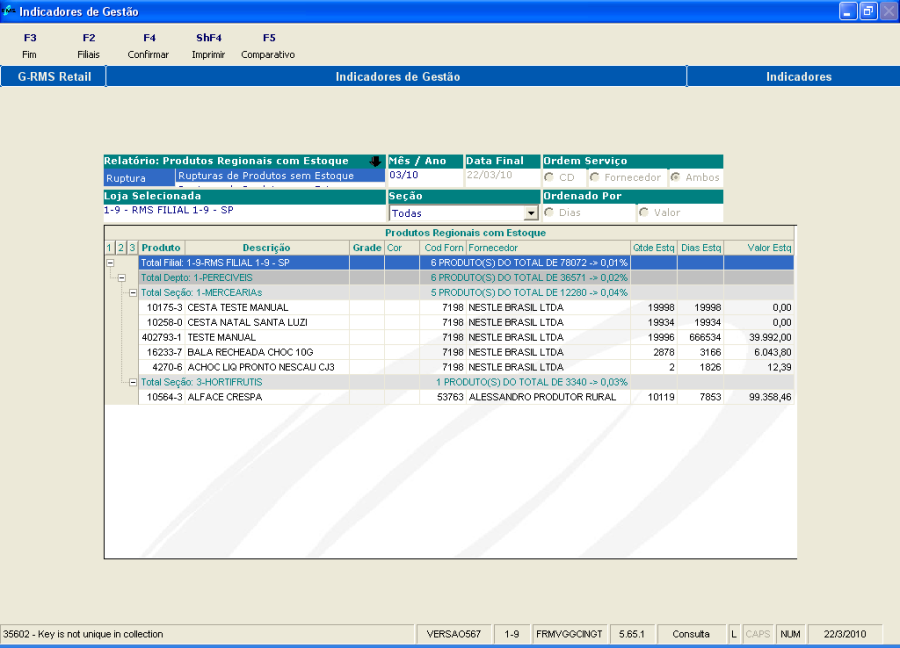Select the CD radio button
This screenshot has height=648, width=900.
549,177
